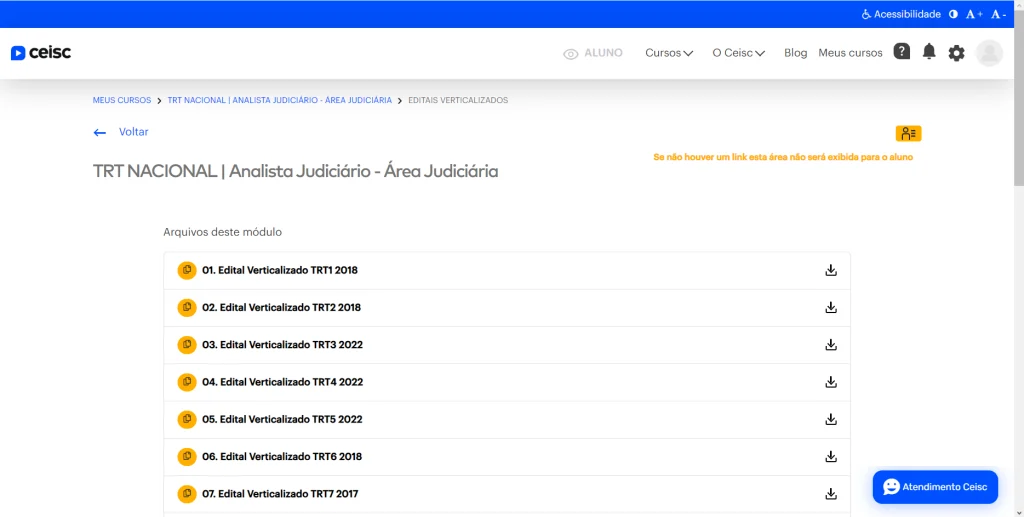Viewport: 1024px width, 517px height.
Task: Expand the O Ceisc dropdown
Action: pyautogui.click(x=739, y=53)
